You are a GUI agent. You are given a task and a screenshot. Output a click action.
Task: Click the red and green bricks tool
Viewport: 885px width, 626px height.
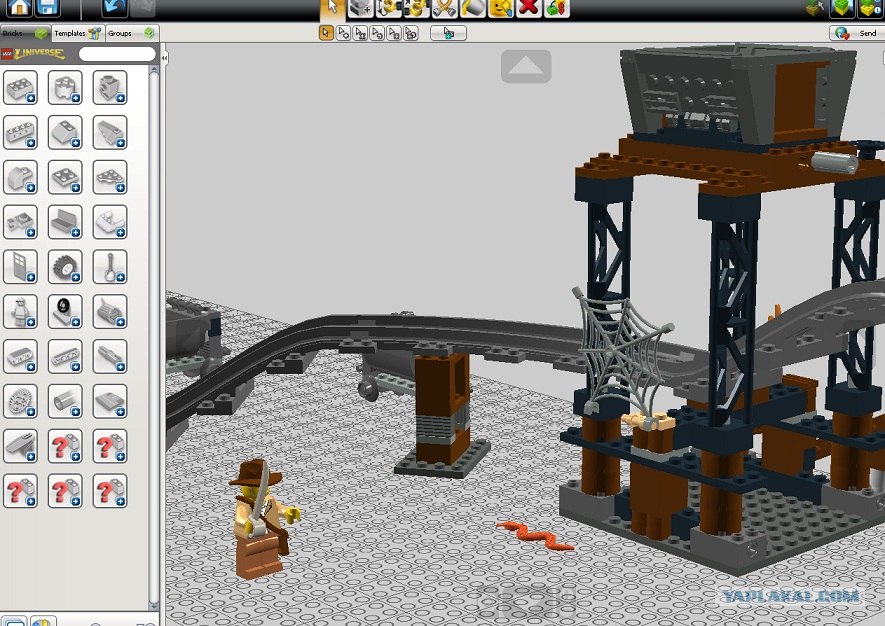coord(557,8)
